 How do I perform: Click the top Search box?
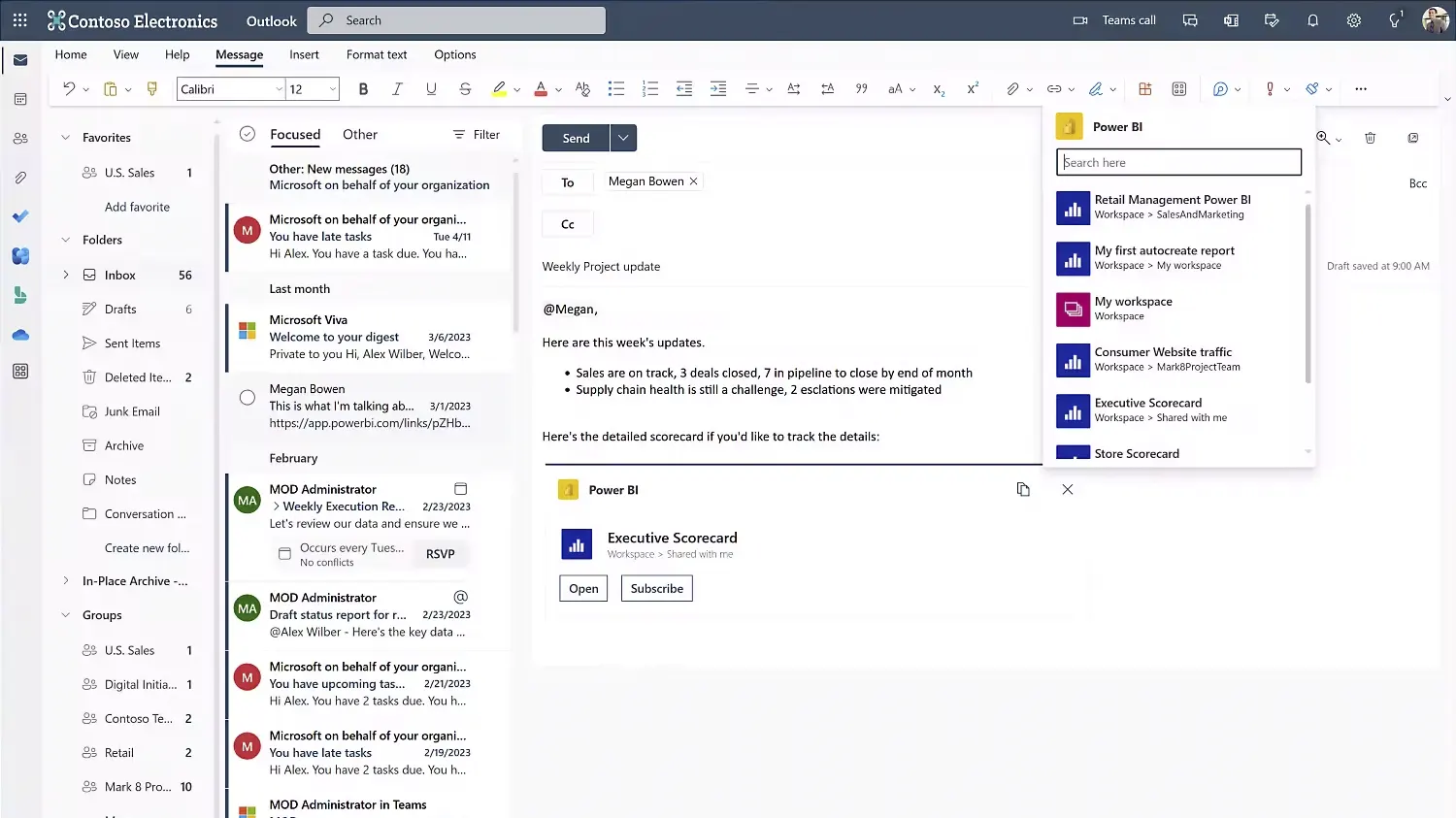click(x=456, y=20)
